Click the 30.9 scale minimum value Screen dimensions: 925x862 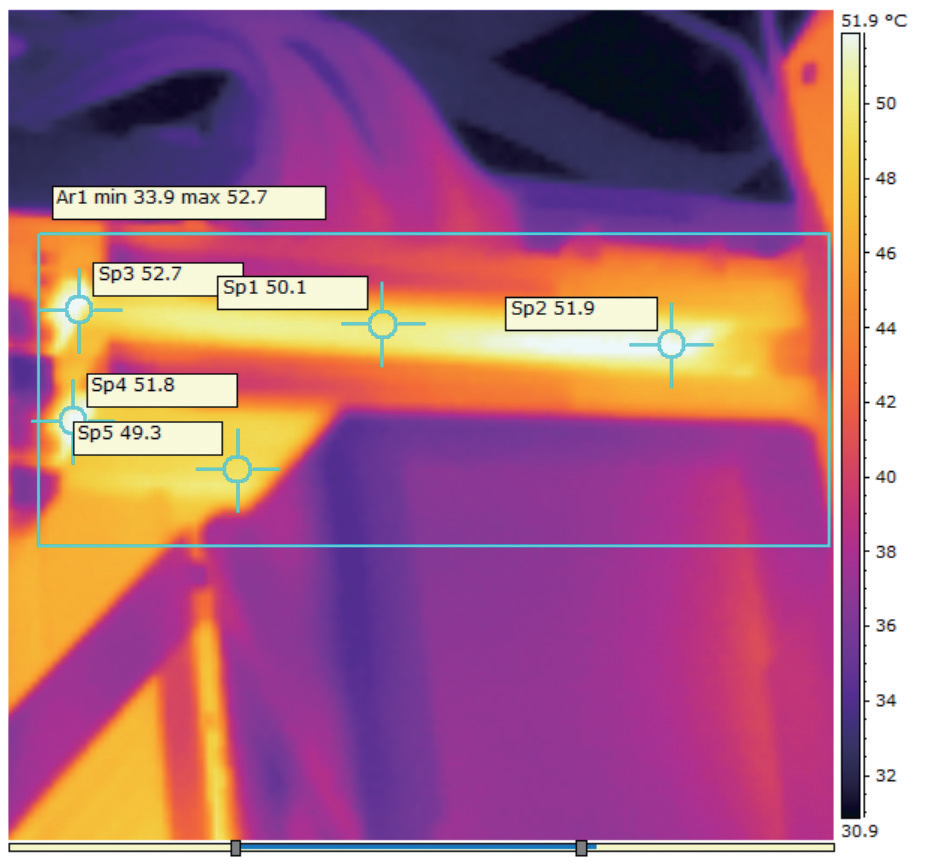(x=860, y=831)
